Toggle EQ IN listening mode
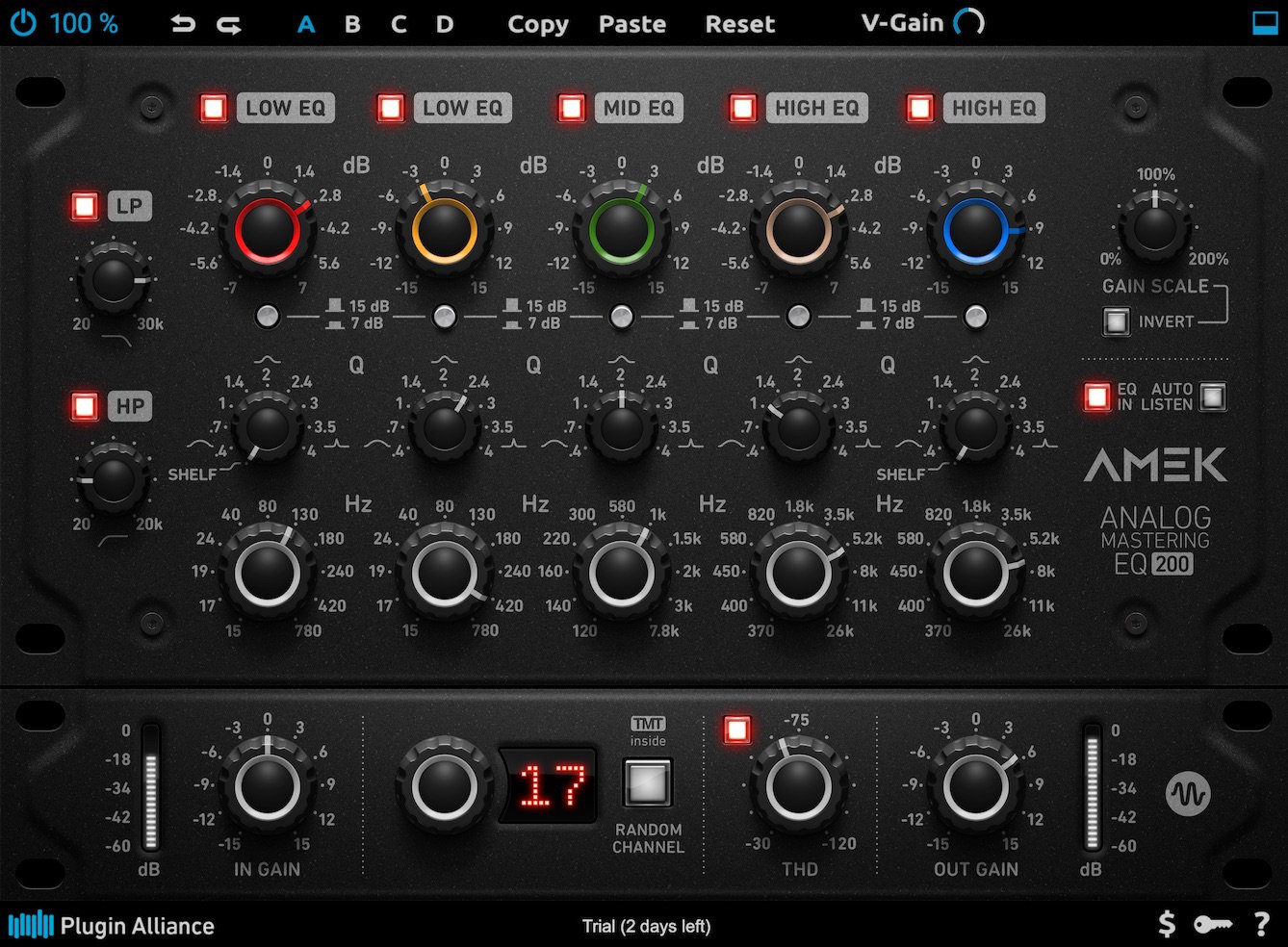This screenshot has width=1288, height=947. [1097, 395]
